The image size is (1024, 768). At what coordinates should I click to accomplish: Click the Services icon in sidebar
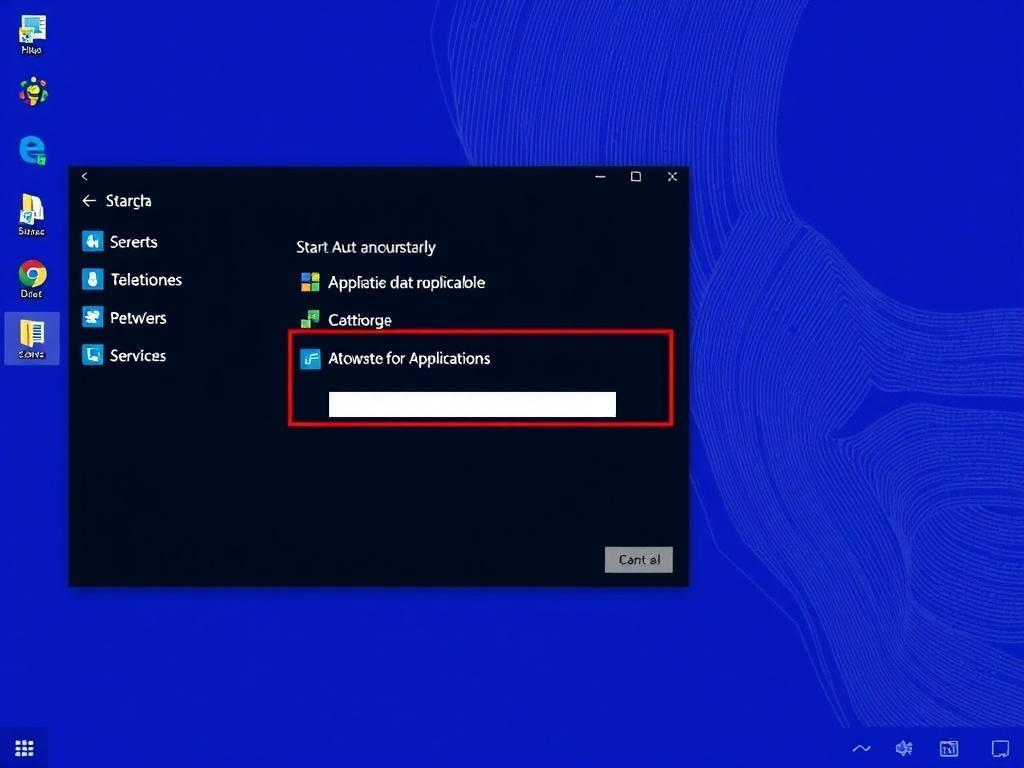93,355
